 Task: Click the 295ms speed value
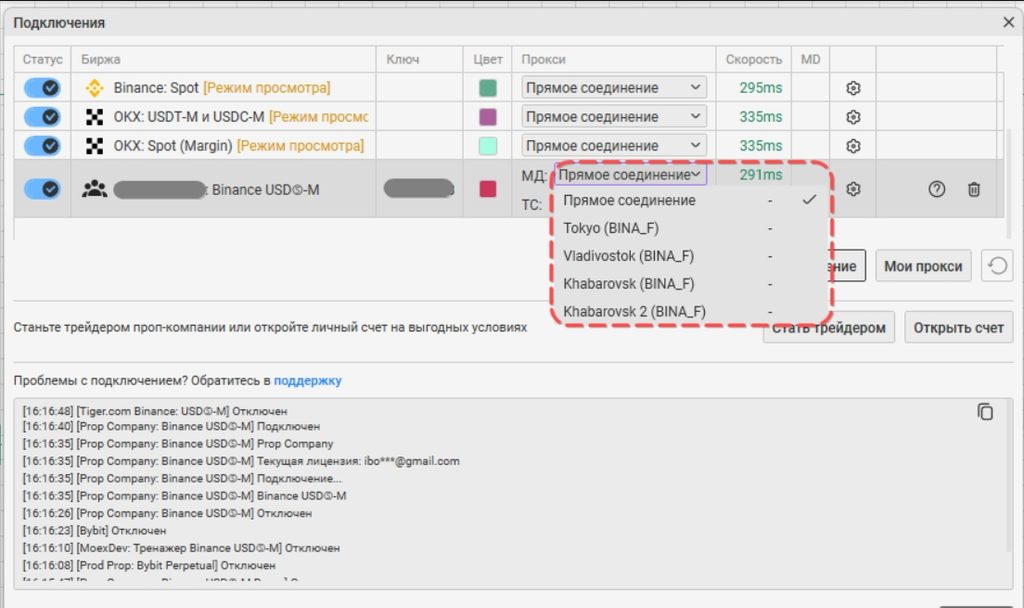click(761, 88)
